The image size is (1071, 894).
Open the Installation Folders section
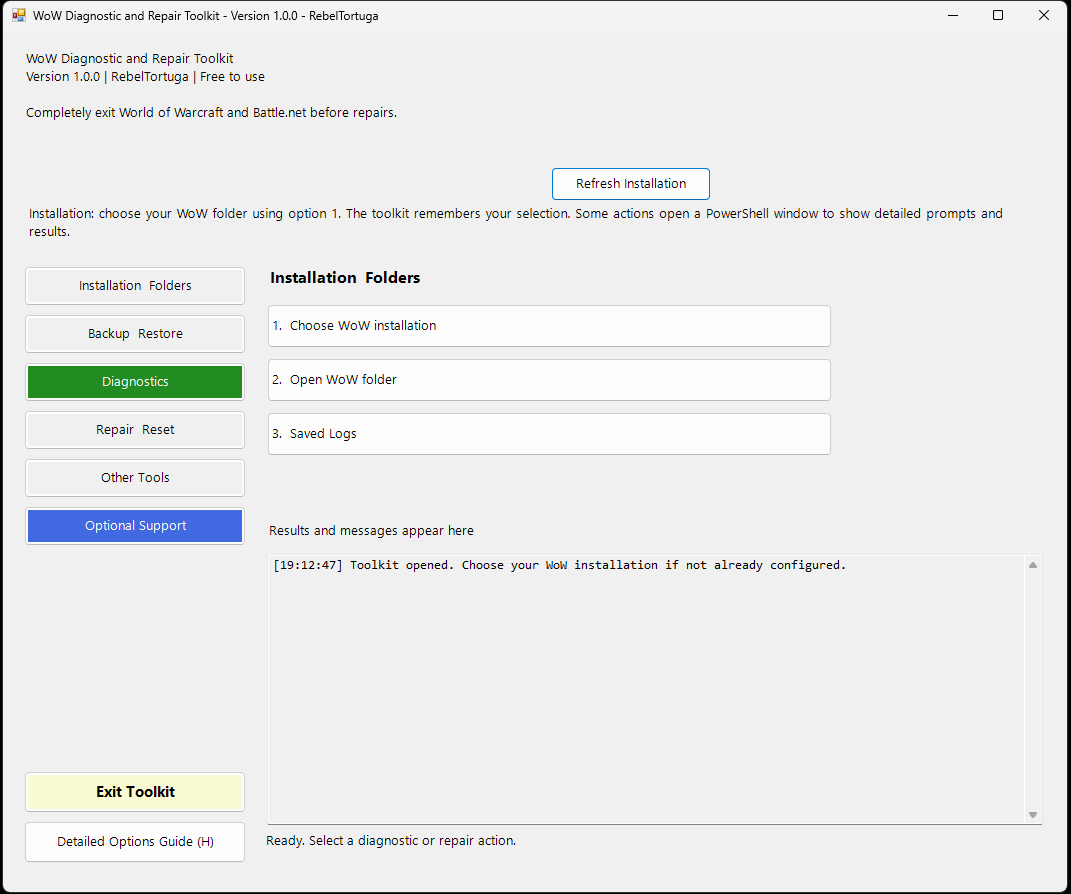135,285
